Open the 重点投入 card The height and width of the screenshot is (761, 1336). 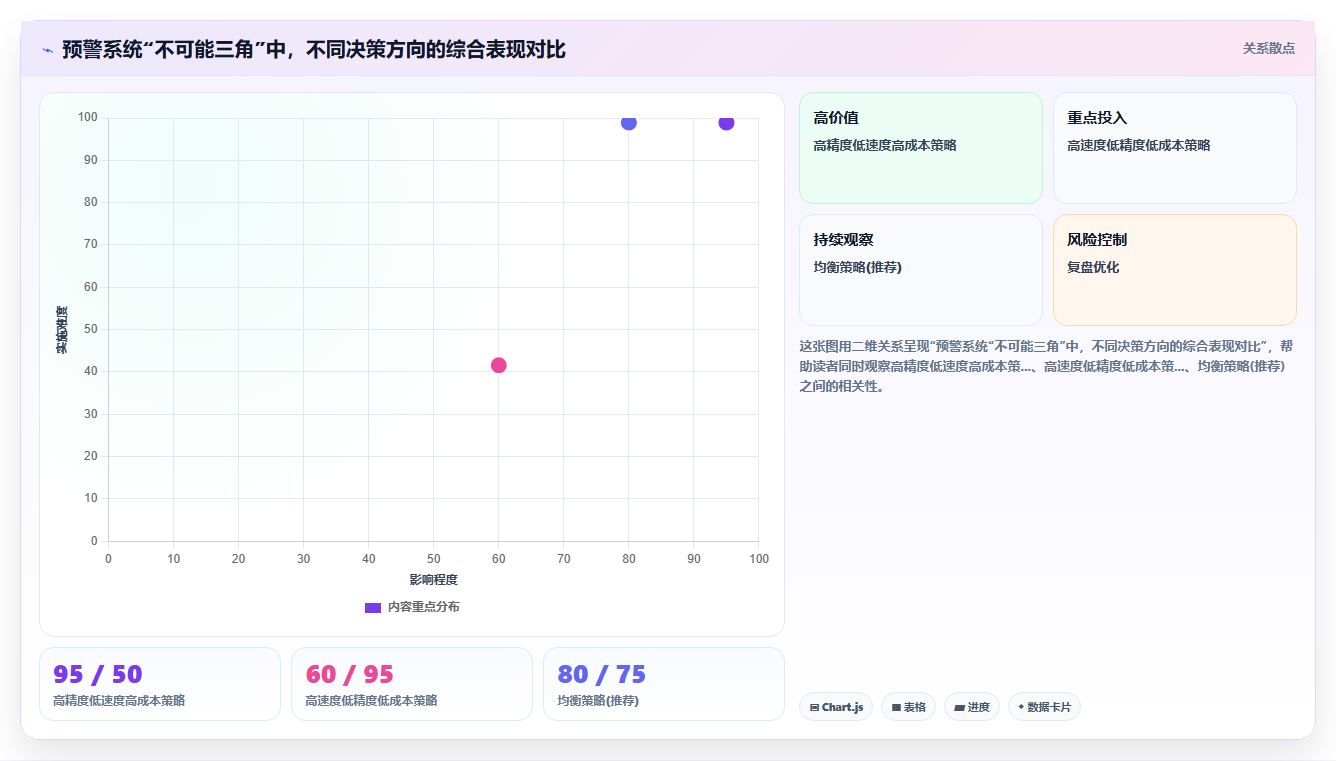click(x=1174, y=148)
